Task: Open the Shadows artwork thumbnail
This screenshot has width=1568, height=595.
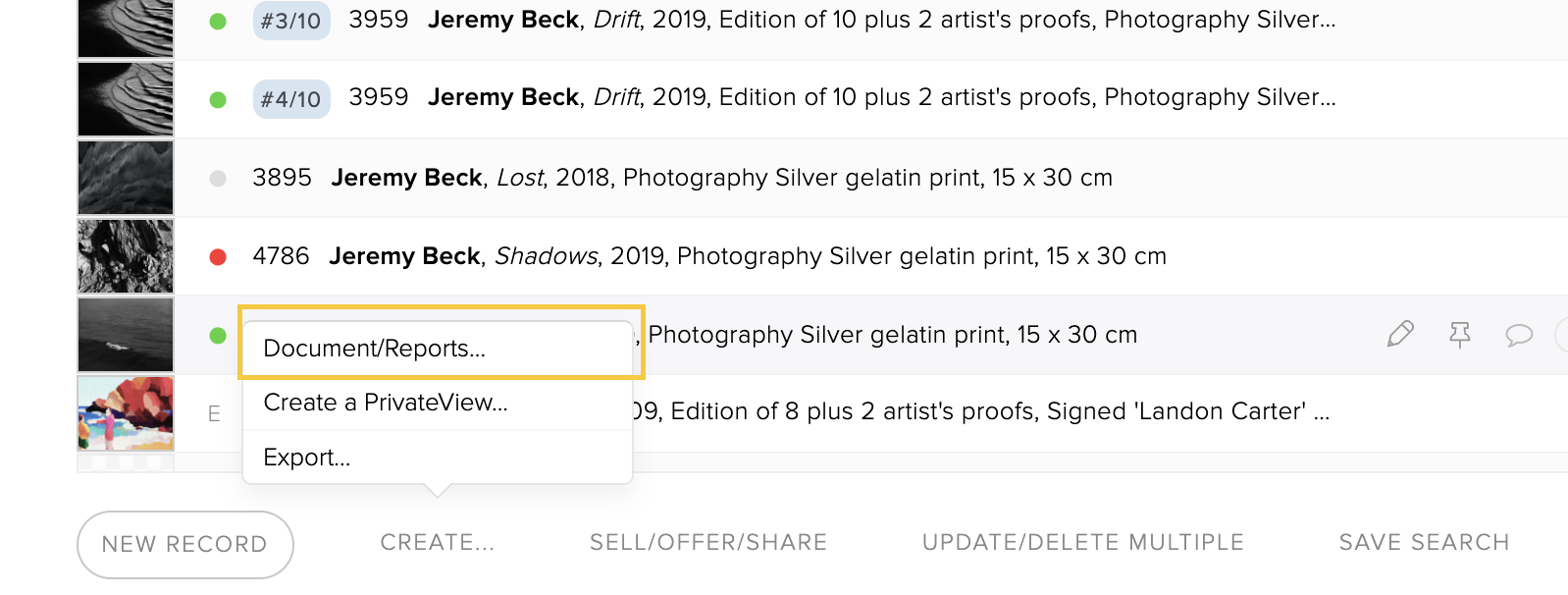Action: [126, 256]
